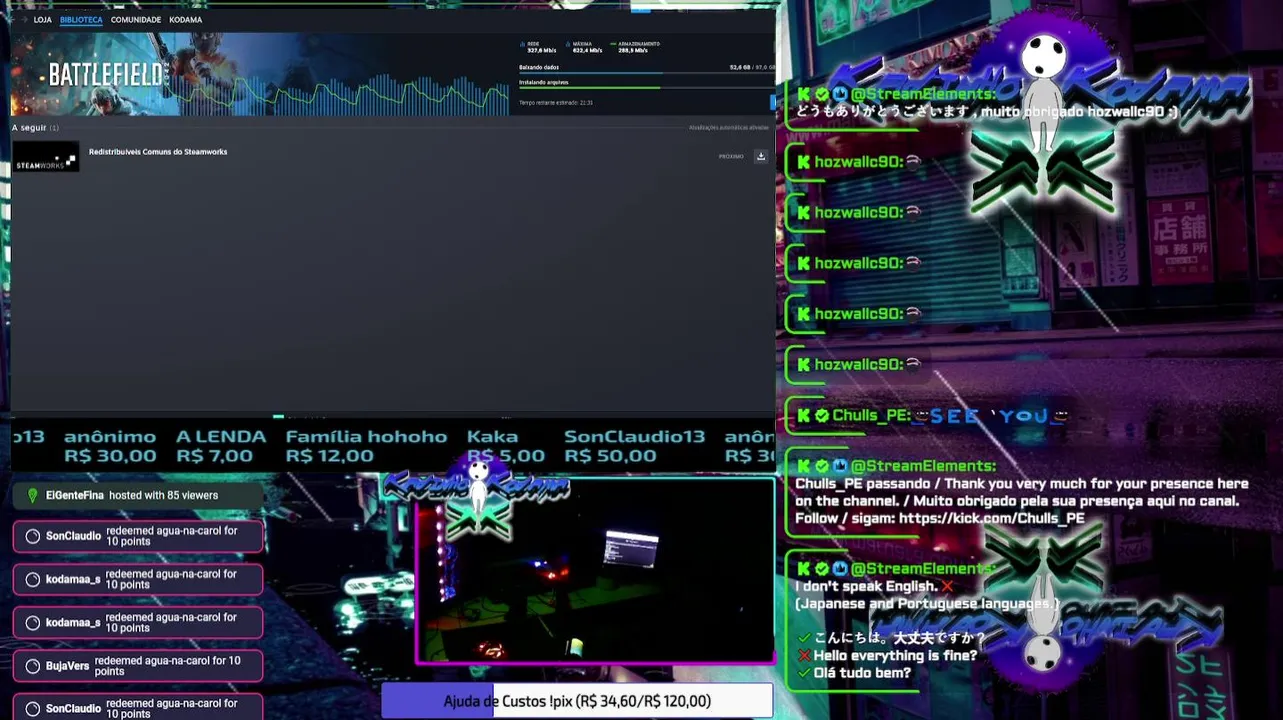Click the red X after 'I don't speak English.'
Screen dimensions: 1283x720
tap(947, 586)
